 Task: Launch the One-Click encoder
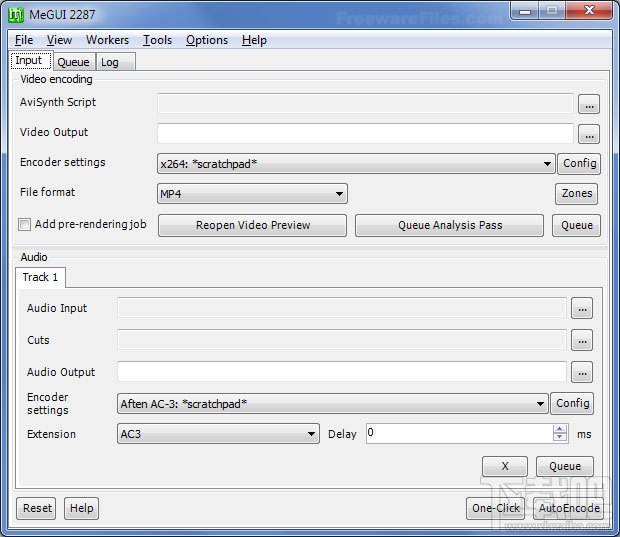[495, 508]
